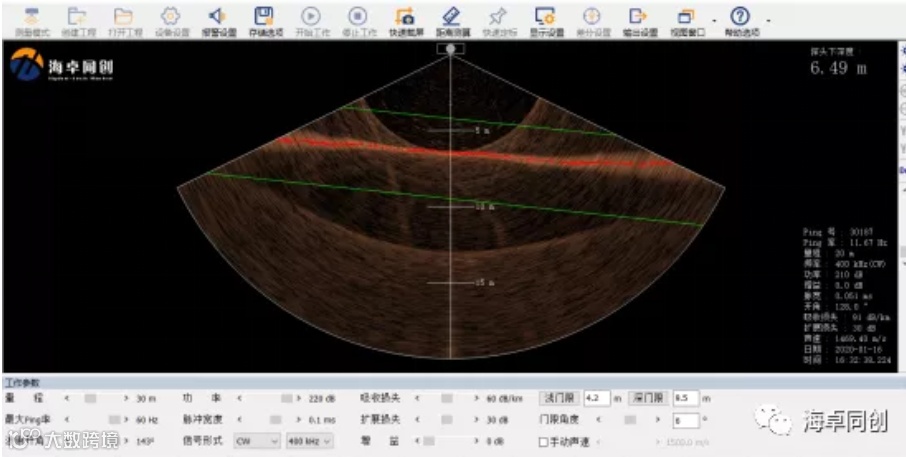Expand the arrow beside 视图窗口

point(715,21)
